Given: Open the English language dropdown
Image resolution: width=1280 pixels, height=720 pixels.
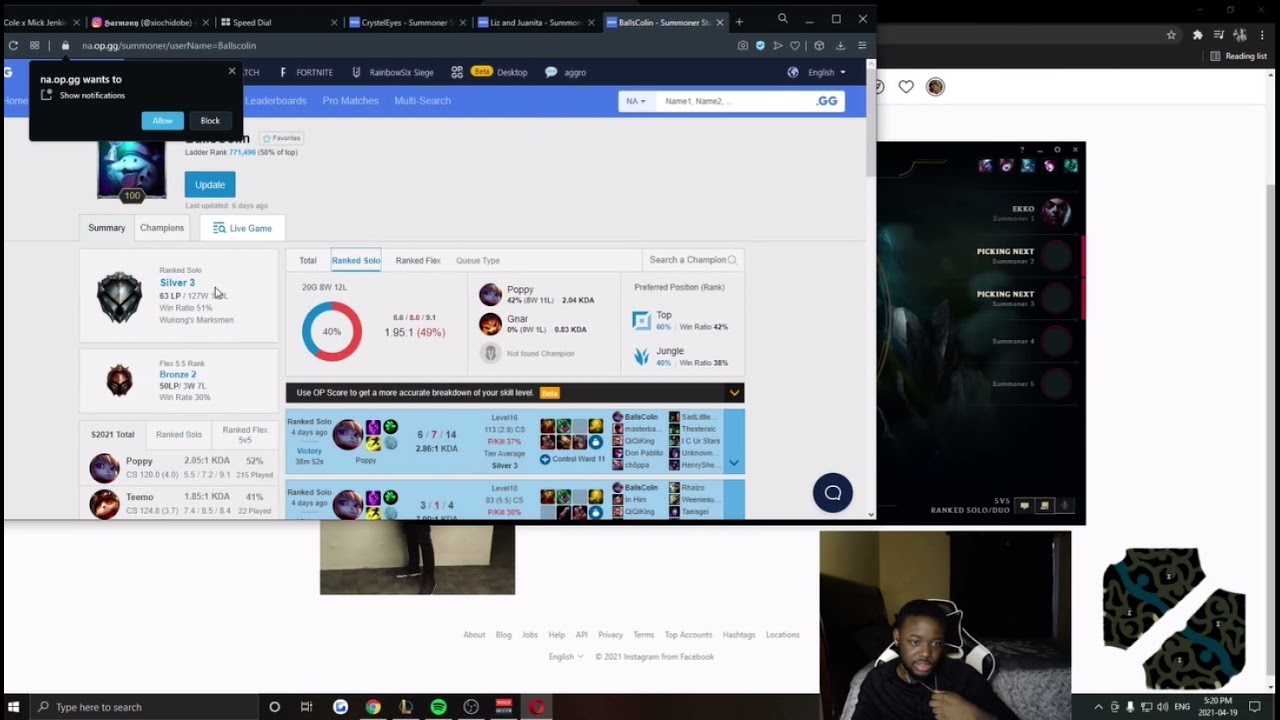Looking at the screenshot, I should tap(817, 72).
